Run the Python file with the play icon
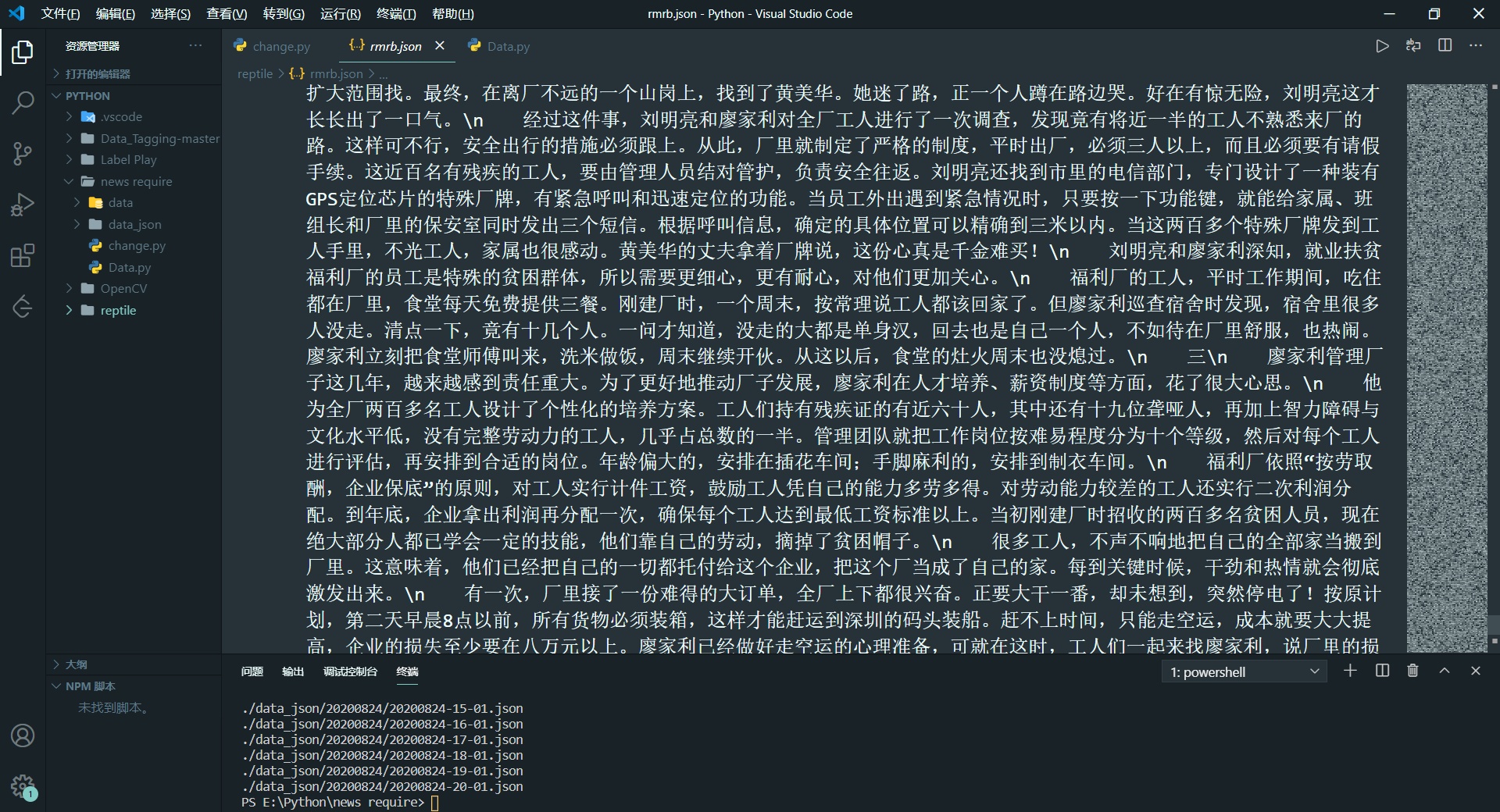This screenshot has width=1500, height=812. (1381, 46)
